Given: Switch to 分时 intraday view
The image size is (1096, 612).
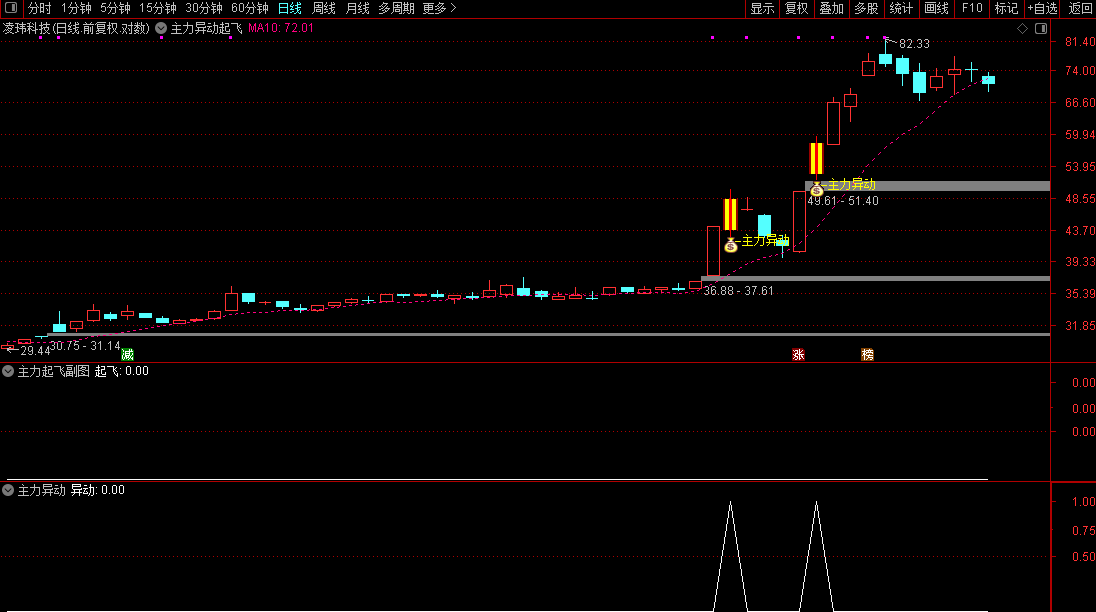Looking at the screenshot, I should [x=39, y=8].
